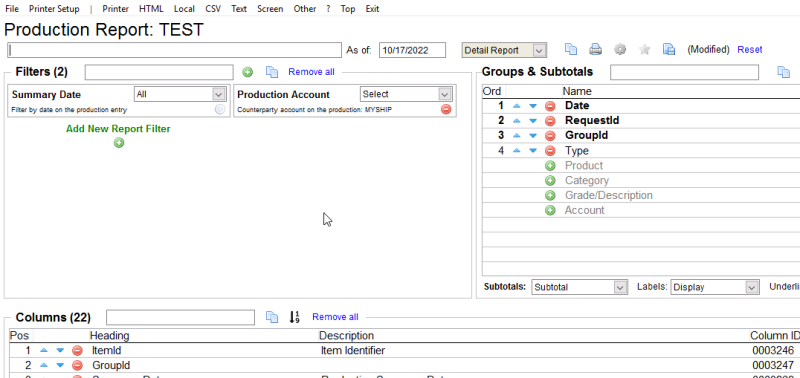Move Type group up

(x=516, y=150)
